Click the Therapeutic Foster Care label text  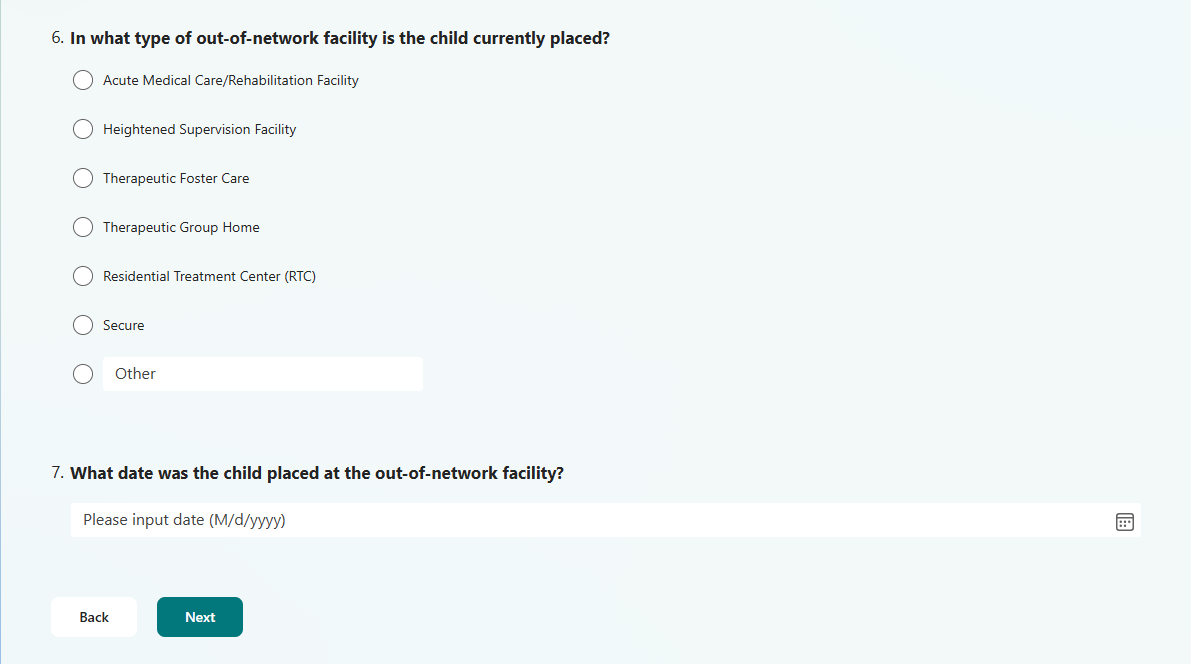coord(176,178)
